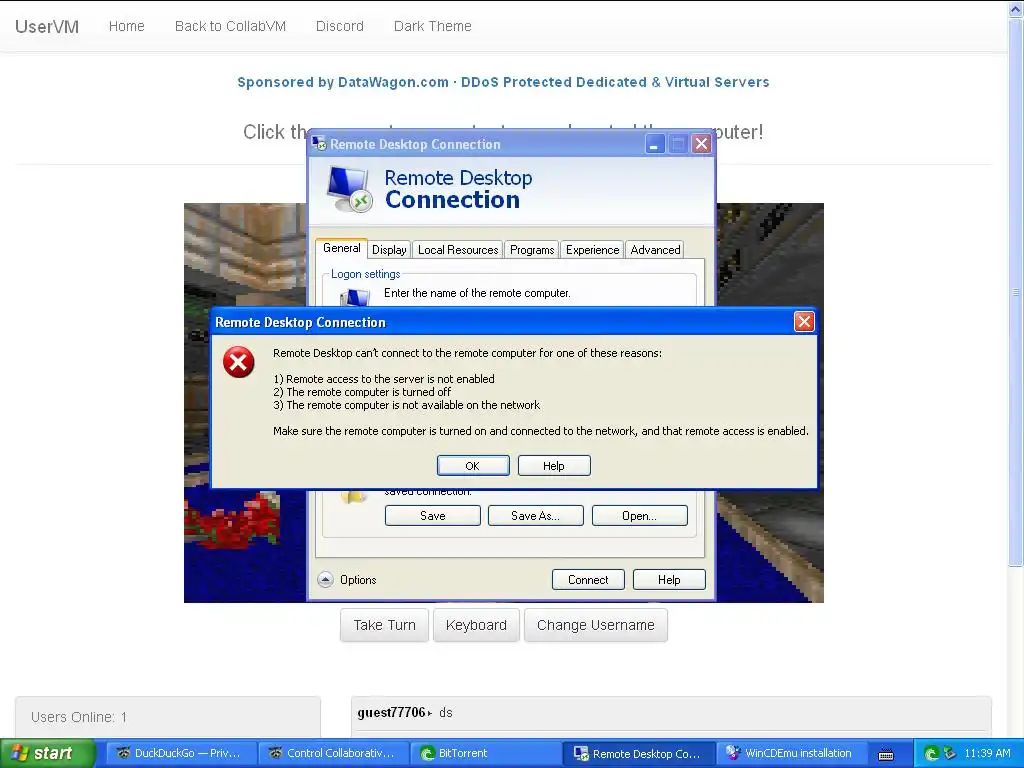The image size is (1024, 768).
Task: Click the Remote Desktop banner computer icon
Action: 349,189
